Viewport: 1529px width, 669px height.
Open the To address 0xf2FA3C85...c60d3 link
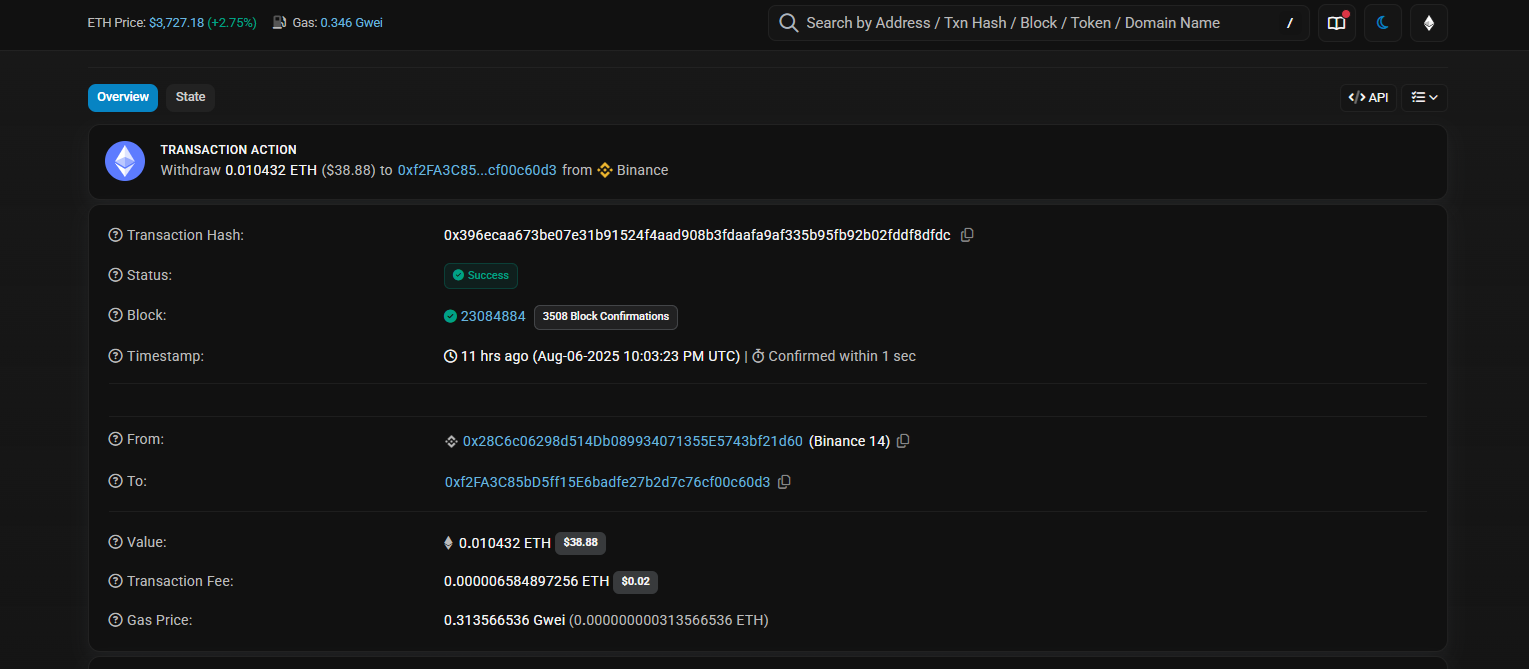607,482
